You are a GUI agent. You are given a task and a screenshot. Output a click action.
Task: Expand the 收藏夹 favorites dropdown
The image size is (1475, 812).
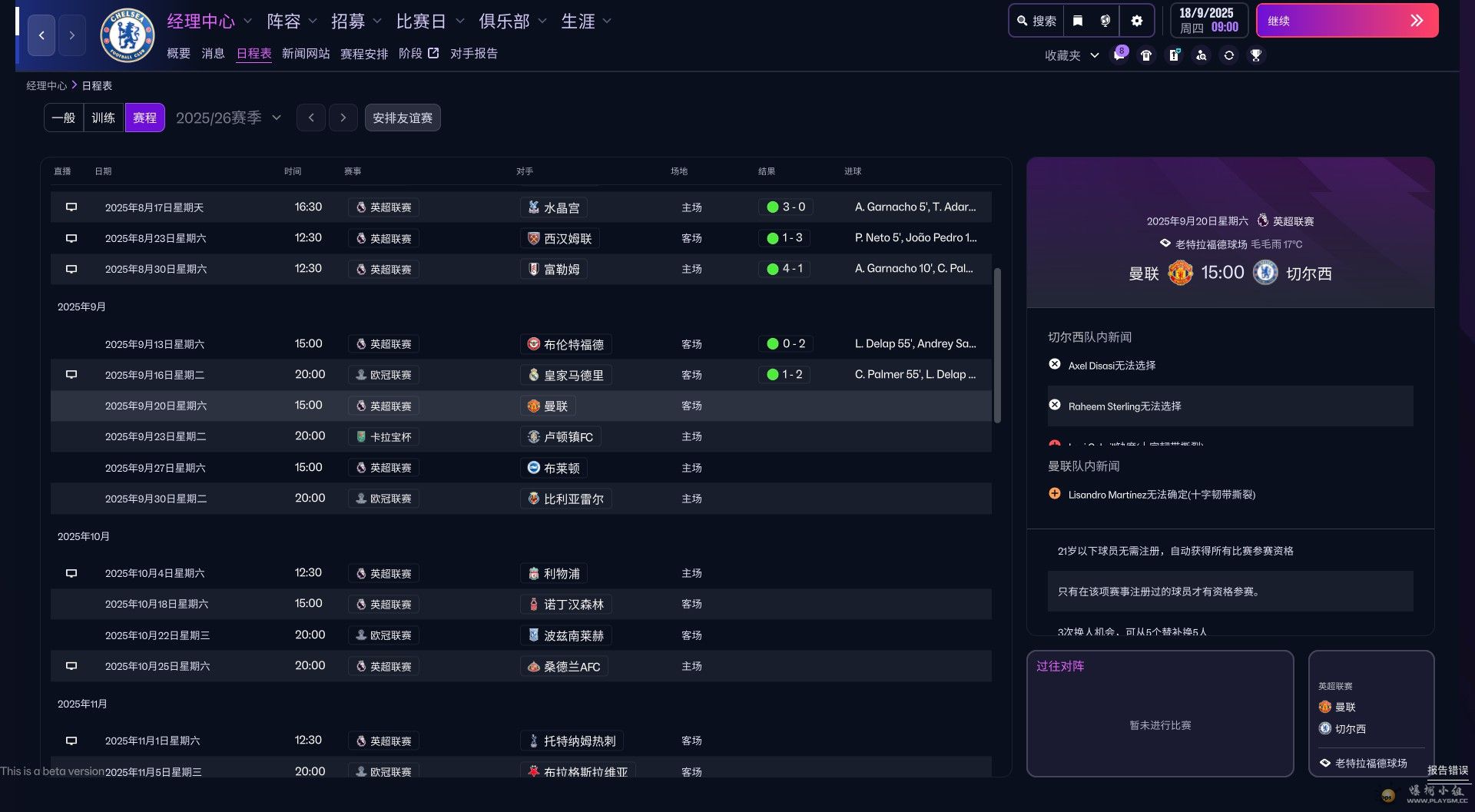(x=1071, y=55)
